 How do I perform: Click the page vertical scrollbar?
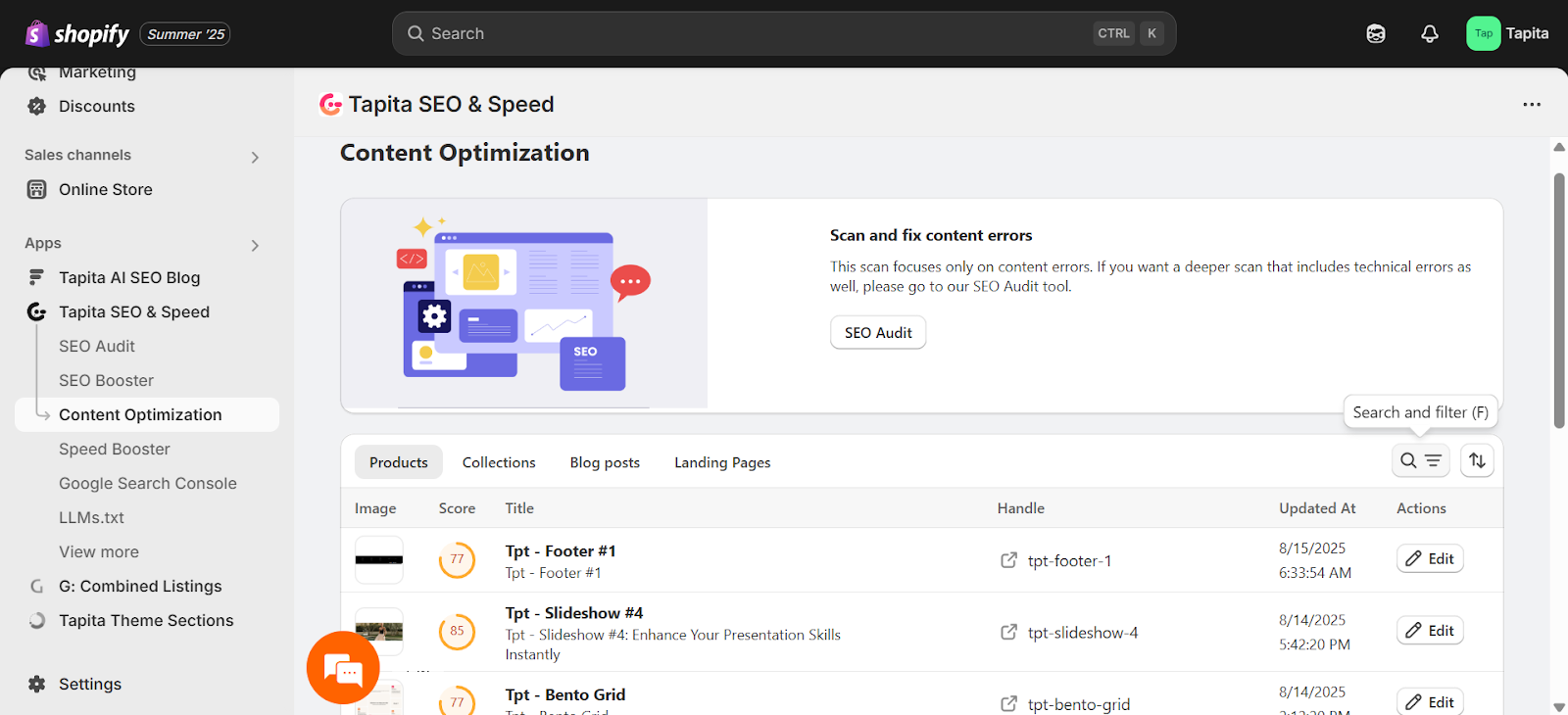pyautogui.click(x=1559, y=301)
